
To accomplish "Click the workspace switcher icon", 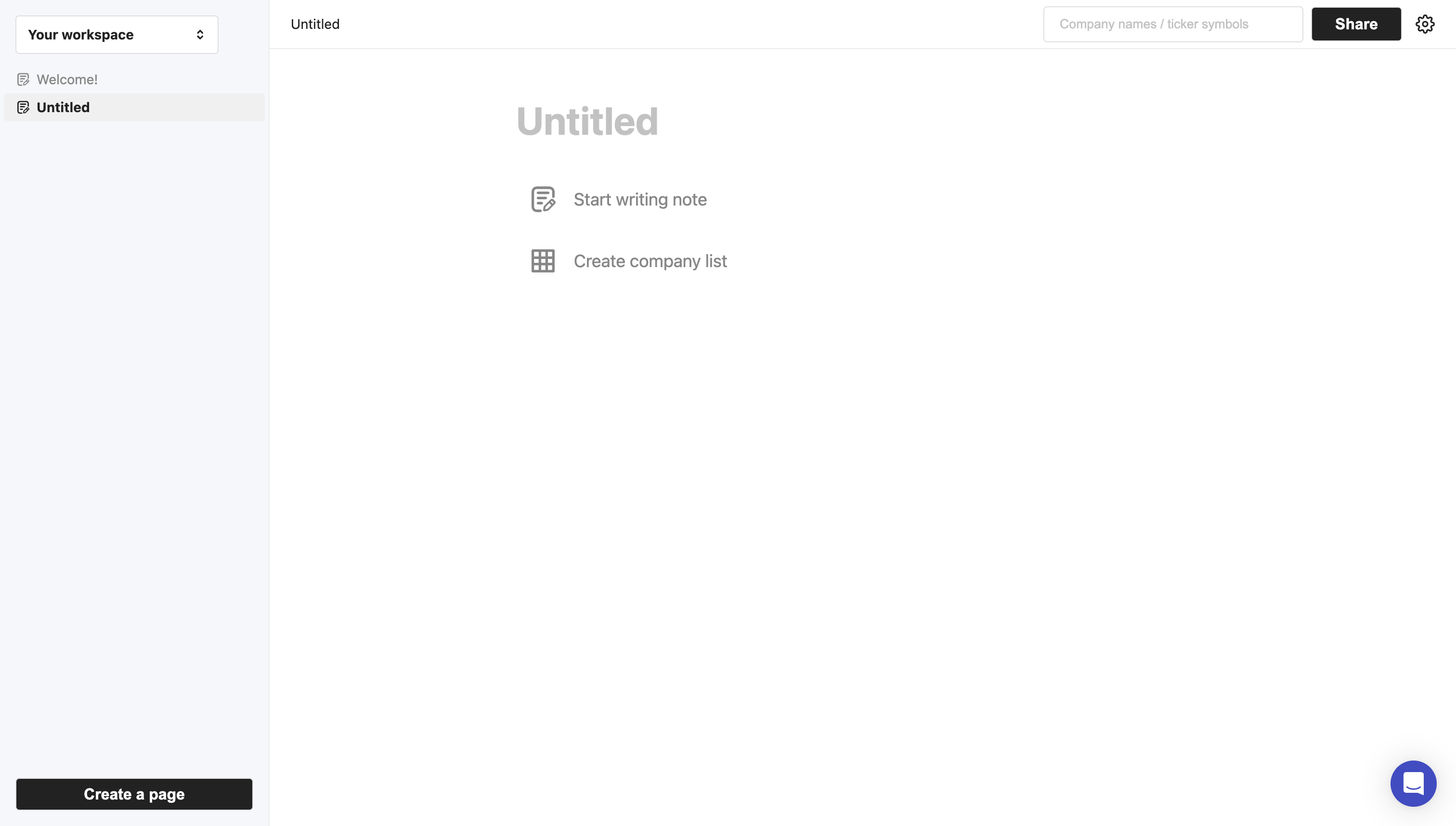I will [x=200, y=34].
